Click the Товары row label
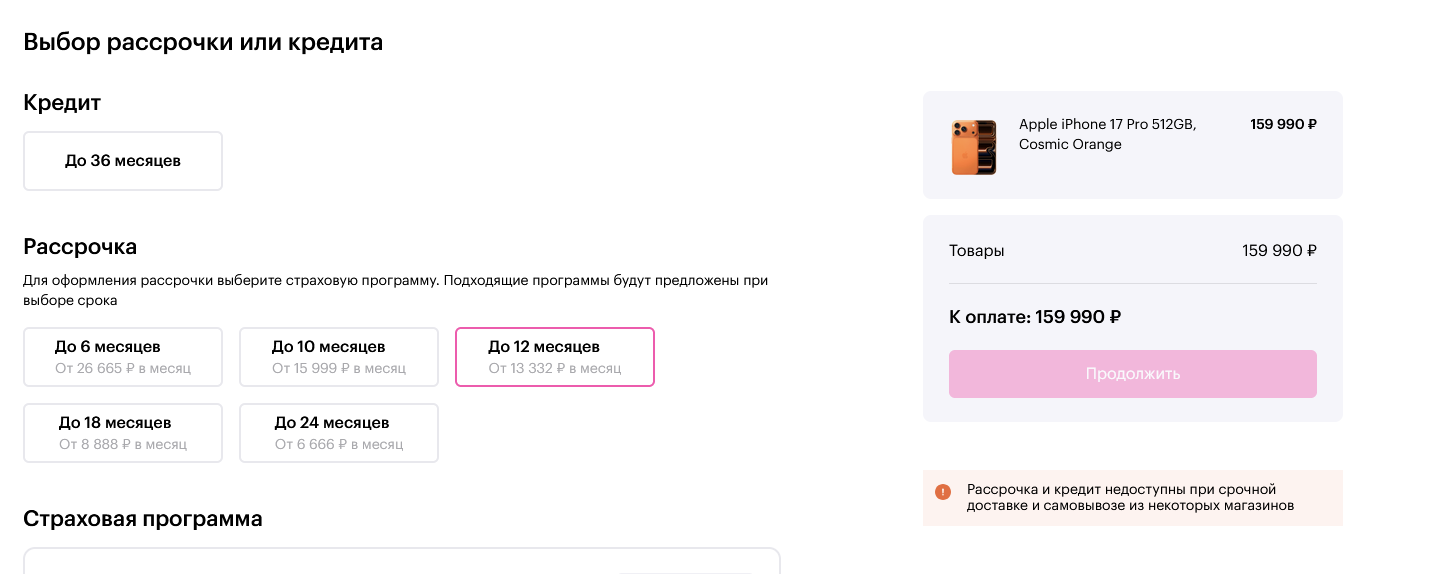The width and height of the screenshot is (1432, 574). [977, 251]
